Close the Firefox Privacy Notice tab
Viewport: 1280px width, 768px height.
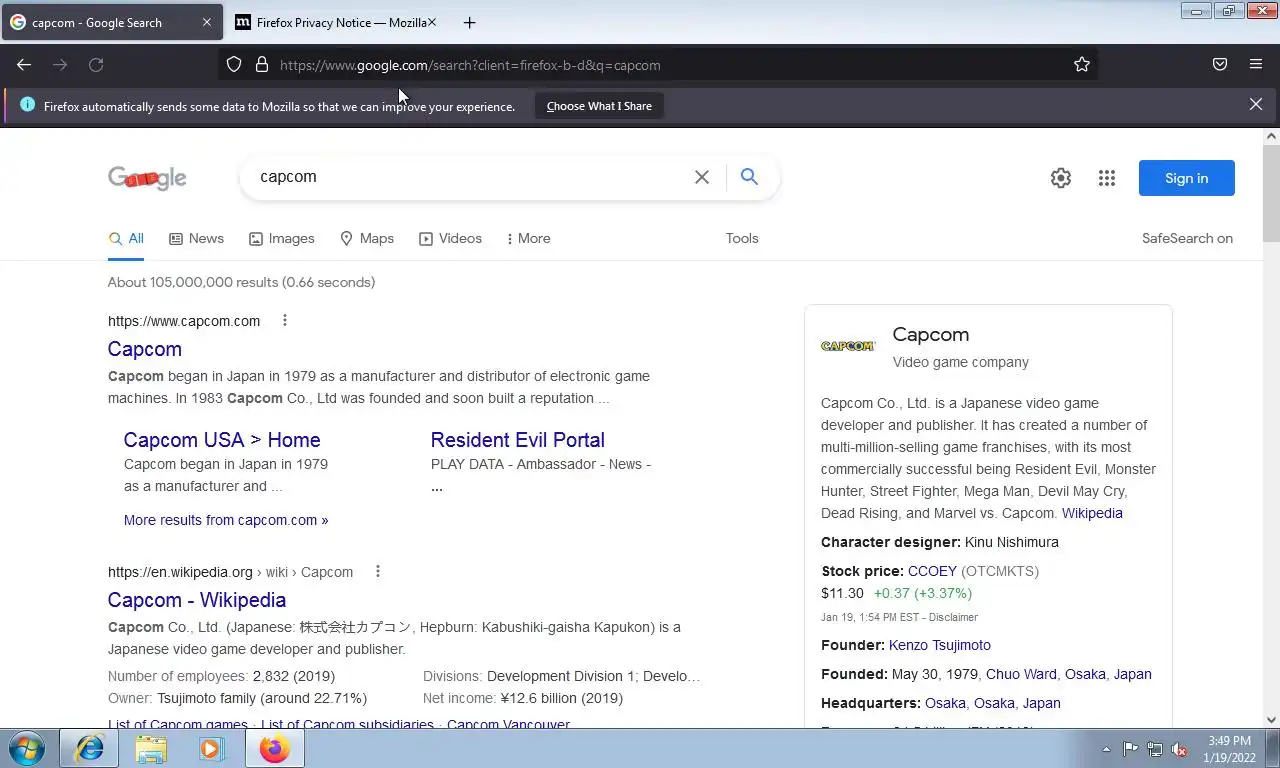tap(432, 22)
